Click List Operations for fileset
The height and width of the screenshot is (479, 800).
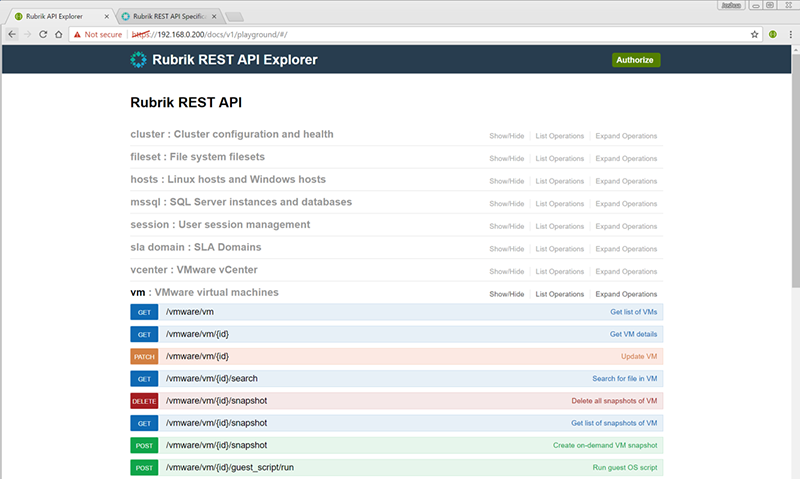click(x=559, y=159)
